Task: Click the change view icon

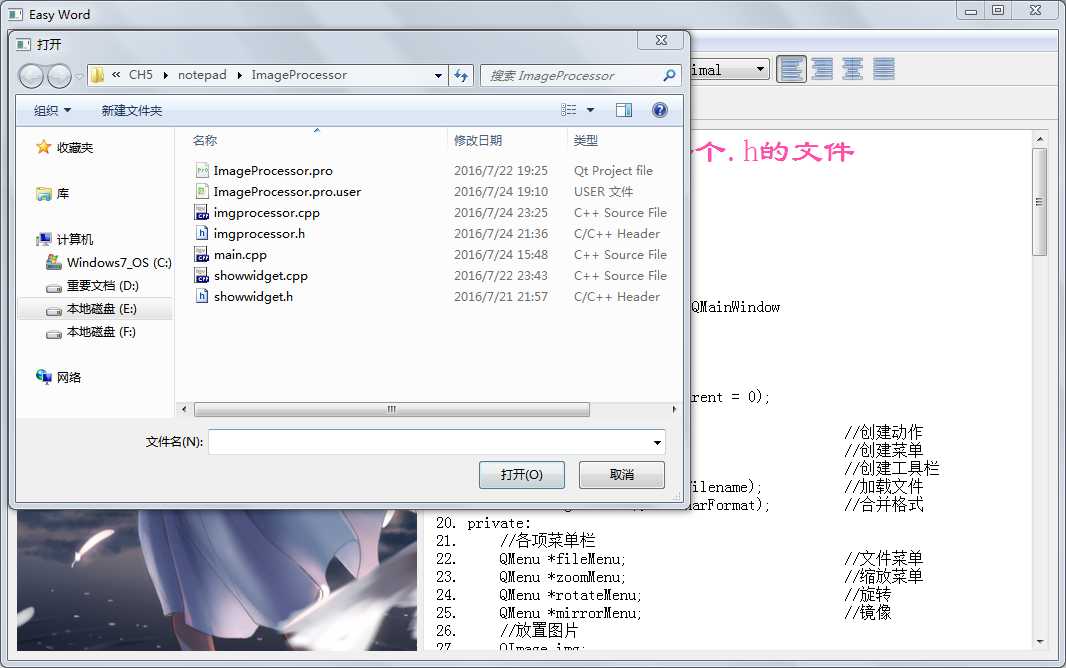Action: 569,110
